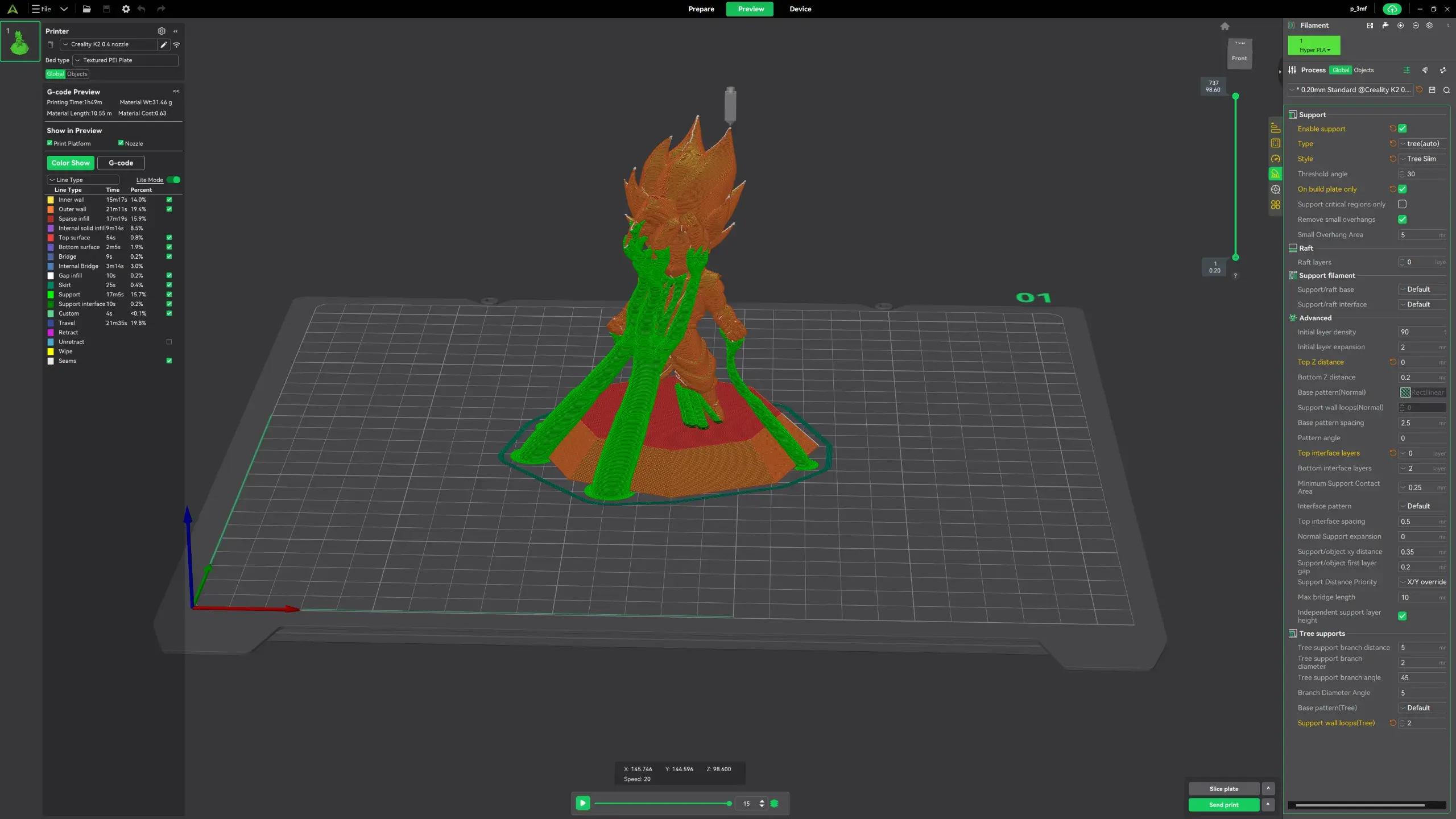This screenshot has width=1456, height=819.
Task: Switch to the Device tab
Action: click(800, 9)
